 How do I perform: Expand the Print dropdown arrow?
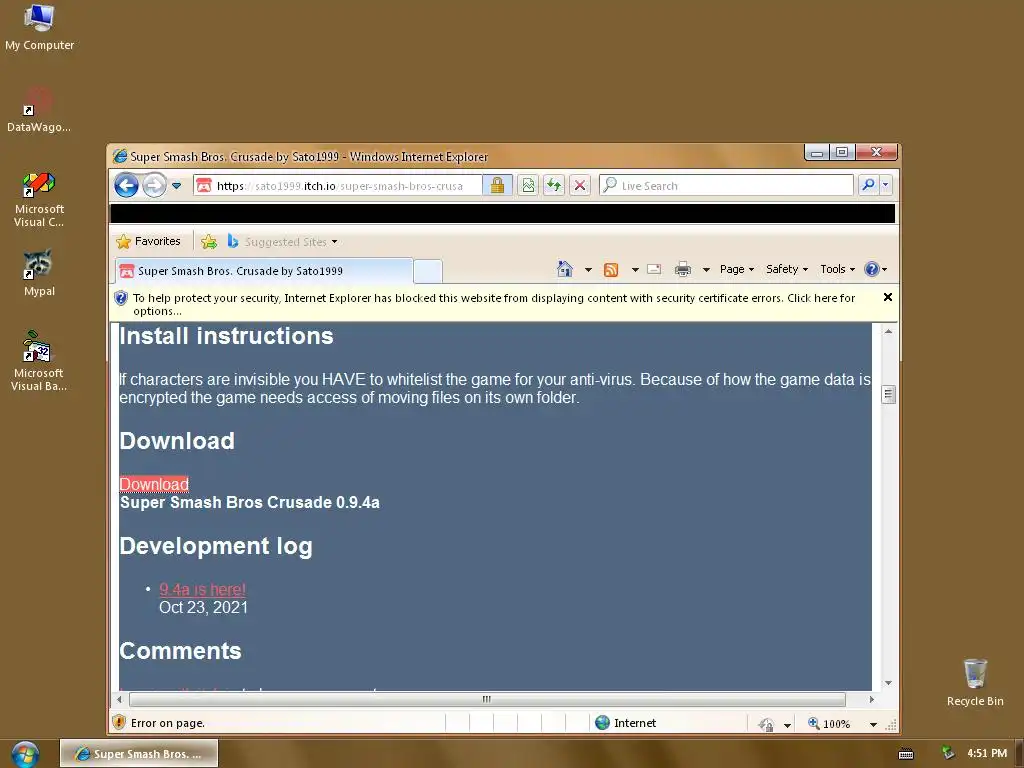pyautogui.click(x=706, y=270)
